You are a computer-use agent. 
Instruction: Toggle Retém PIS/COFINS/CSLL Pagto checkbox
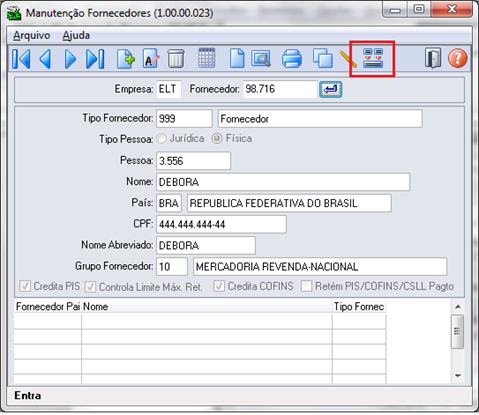click(306, 286)
